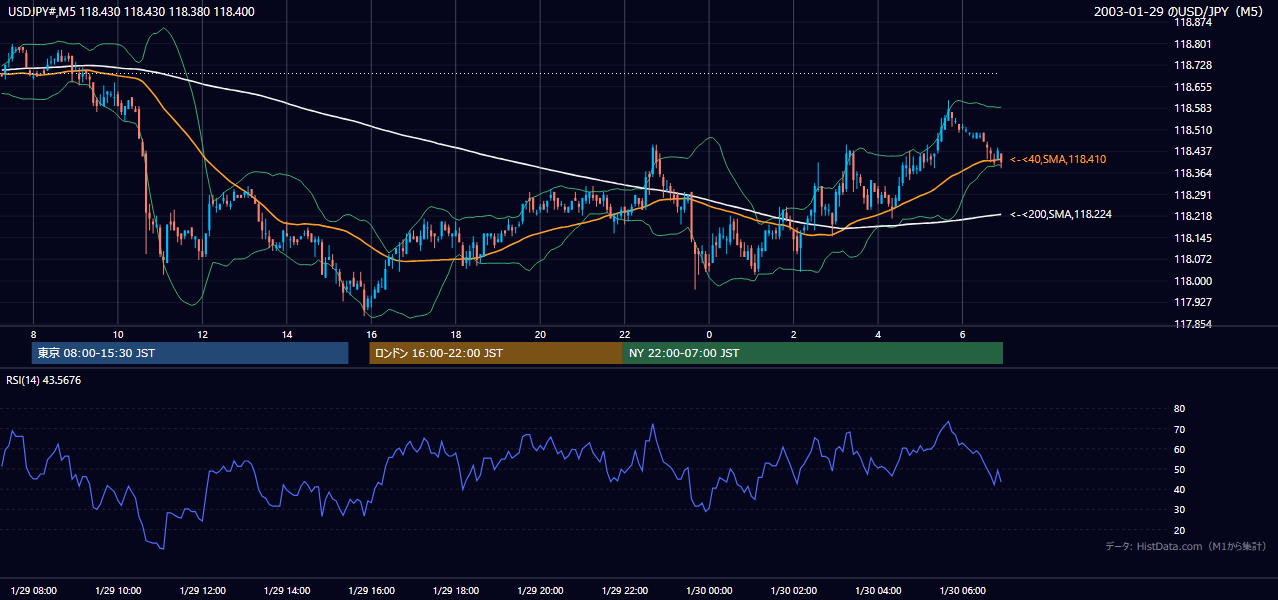This screenshot has height=600, width=1278.
Task: Click the 1/29 20:00 date label
Action: (x=540, y=590)
